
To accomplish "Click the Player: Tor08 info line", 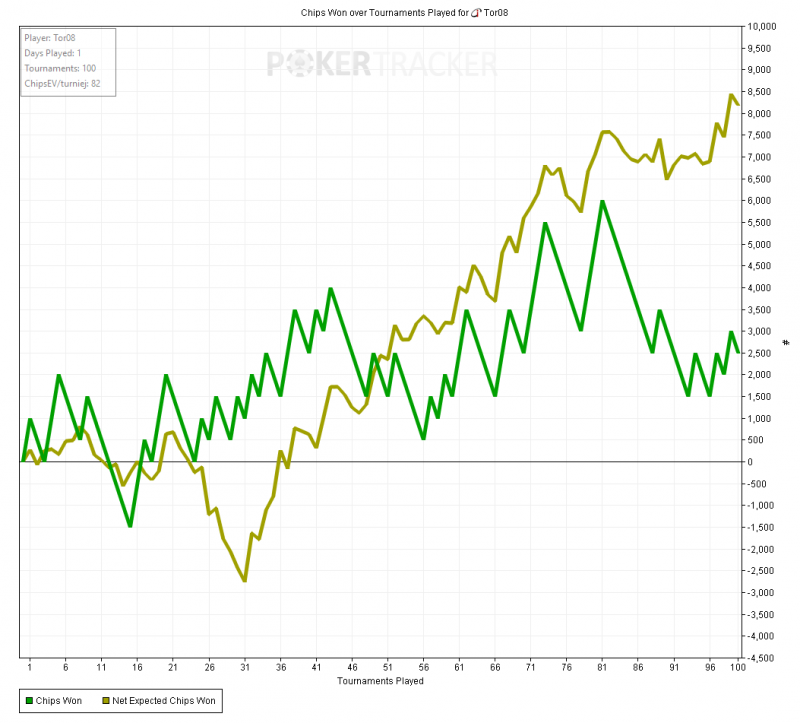I will tap(50, 38).
